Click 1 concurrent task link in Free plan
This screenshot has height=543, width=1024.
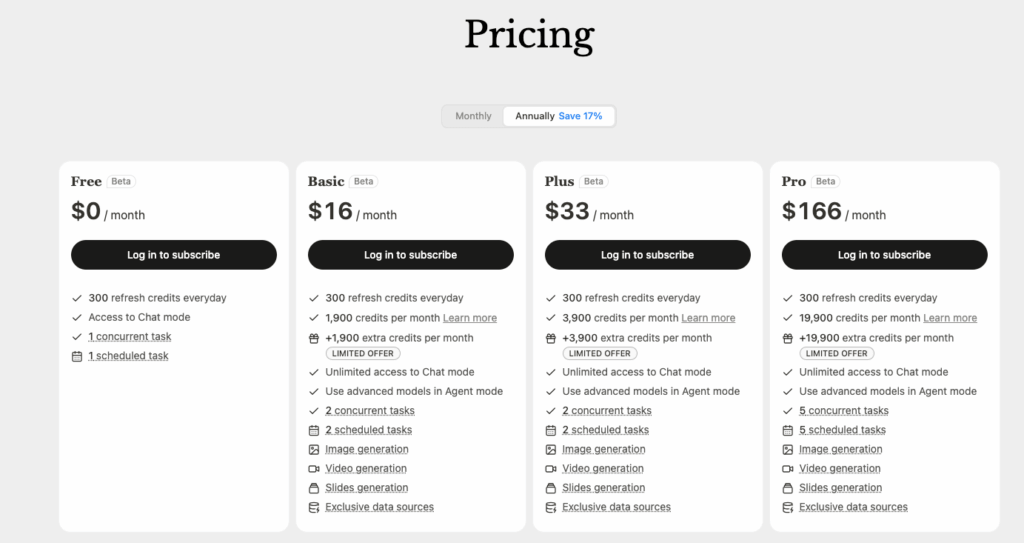[x=130, y=337]
